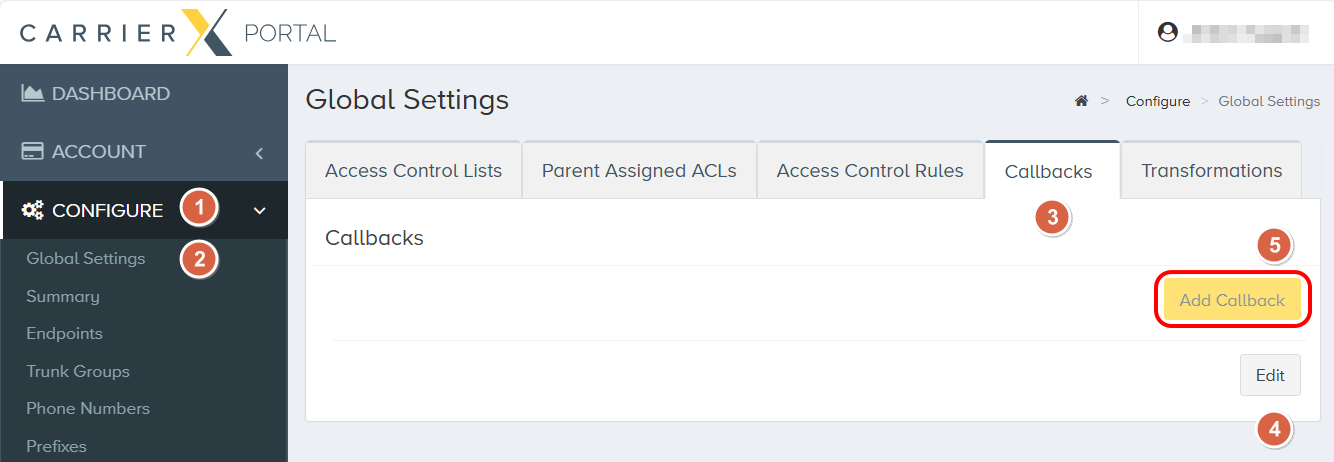Click the CarrierX Portal logo

pos(178,33)
